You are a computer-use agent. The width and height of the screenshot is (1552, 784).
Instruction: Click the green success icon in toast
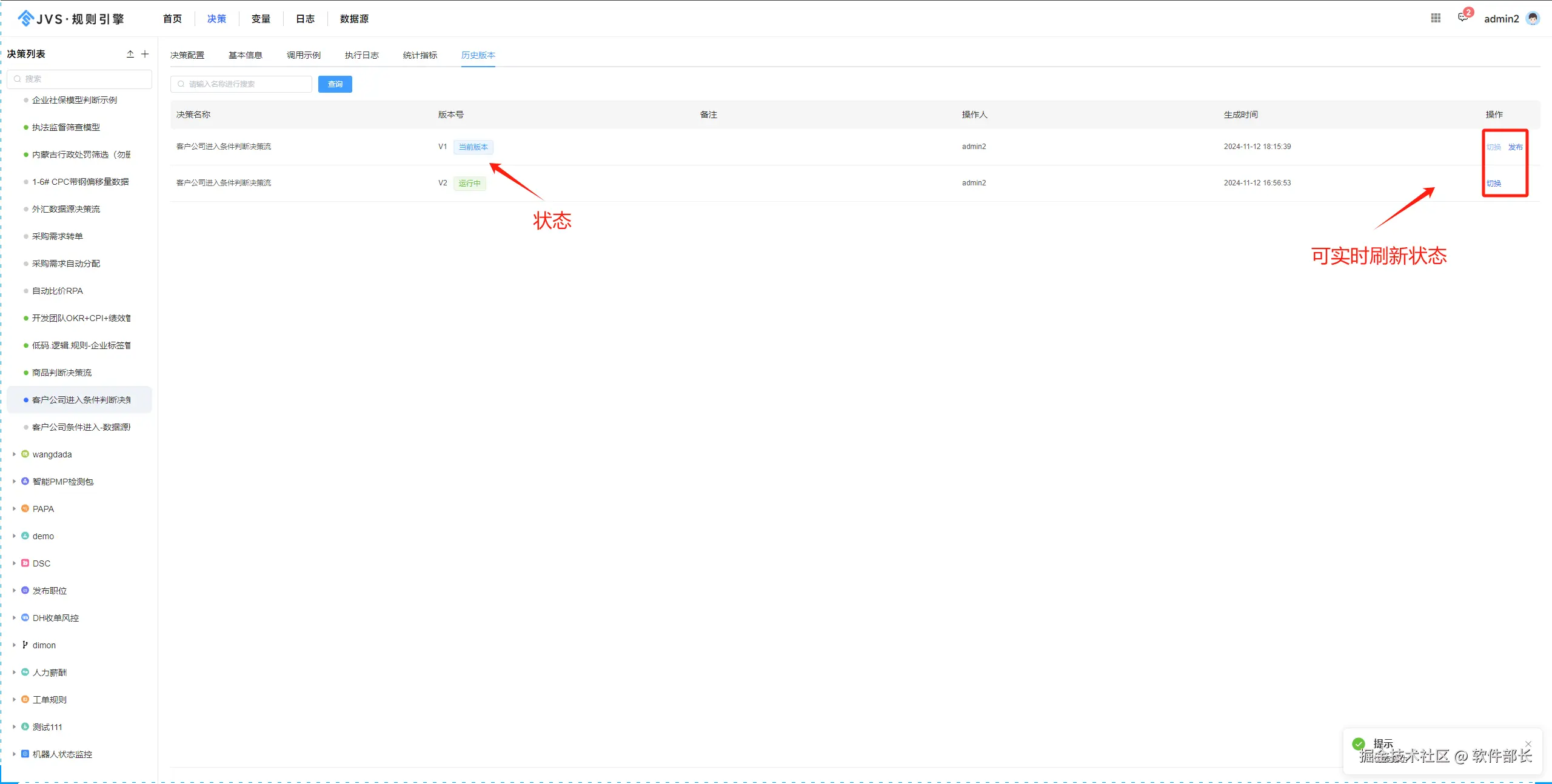coord(1359,743)
